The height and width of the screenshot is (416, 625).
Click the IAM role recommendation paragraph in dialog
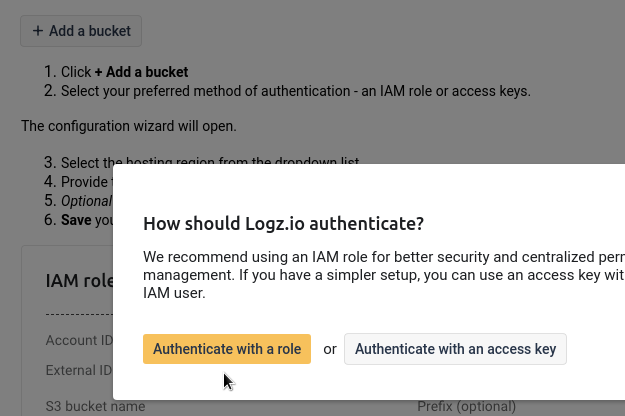(x=384, y=275)
